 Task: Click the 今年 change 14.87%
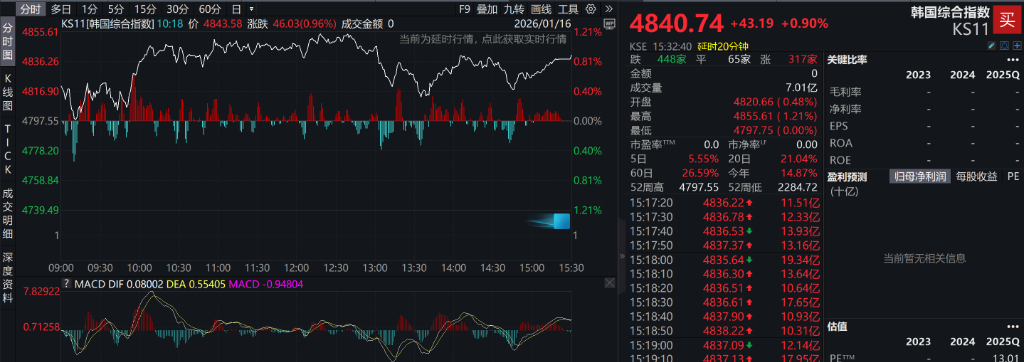[x=799, y=173]
